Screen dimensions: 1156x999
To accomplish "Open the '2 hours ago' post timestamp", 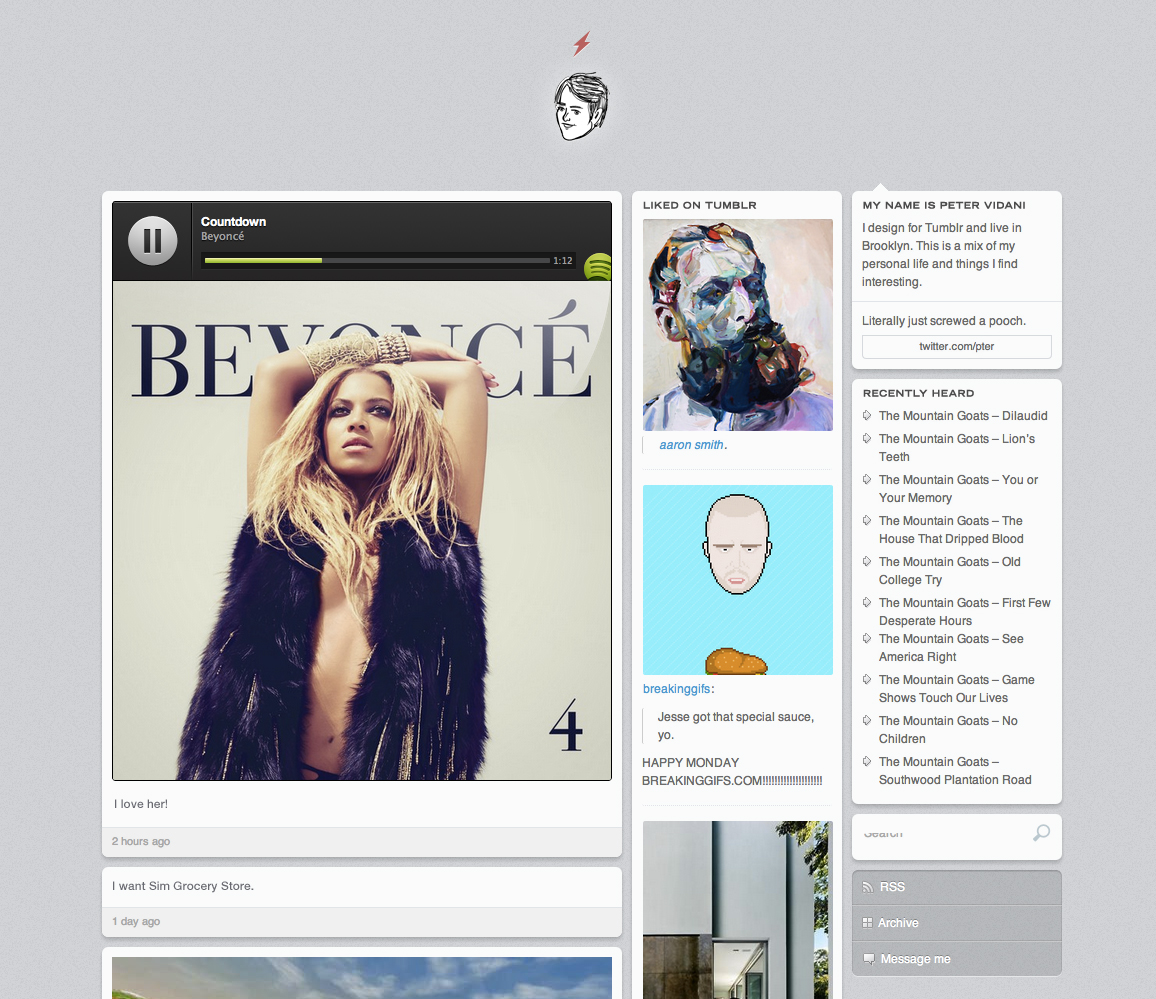I will 141,841.
